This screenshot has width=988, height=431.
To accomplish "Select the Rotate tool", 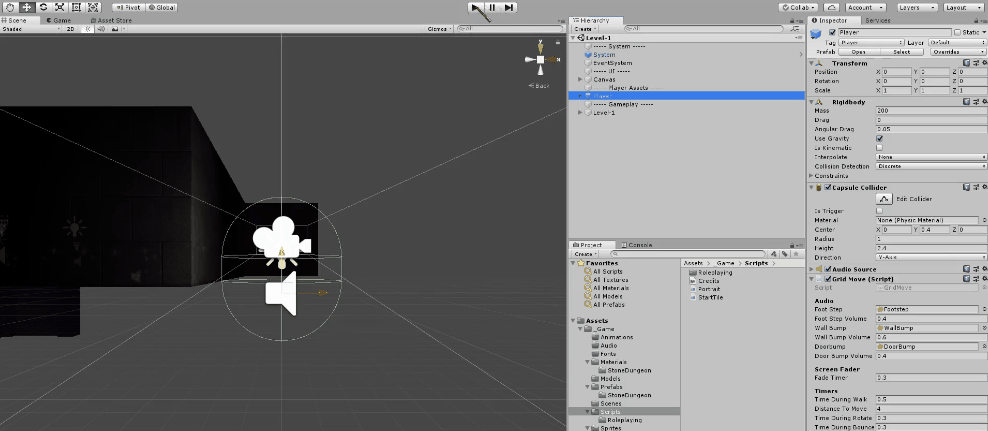I will pos(43,7).
